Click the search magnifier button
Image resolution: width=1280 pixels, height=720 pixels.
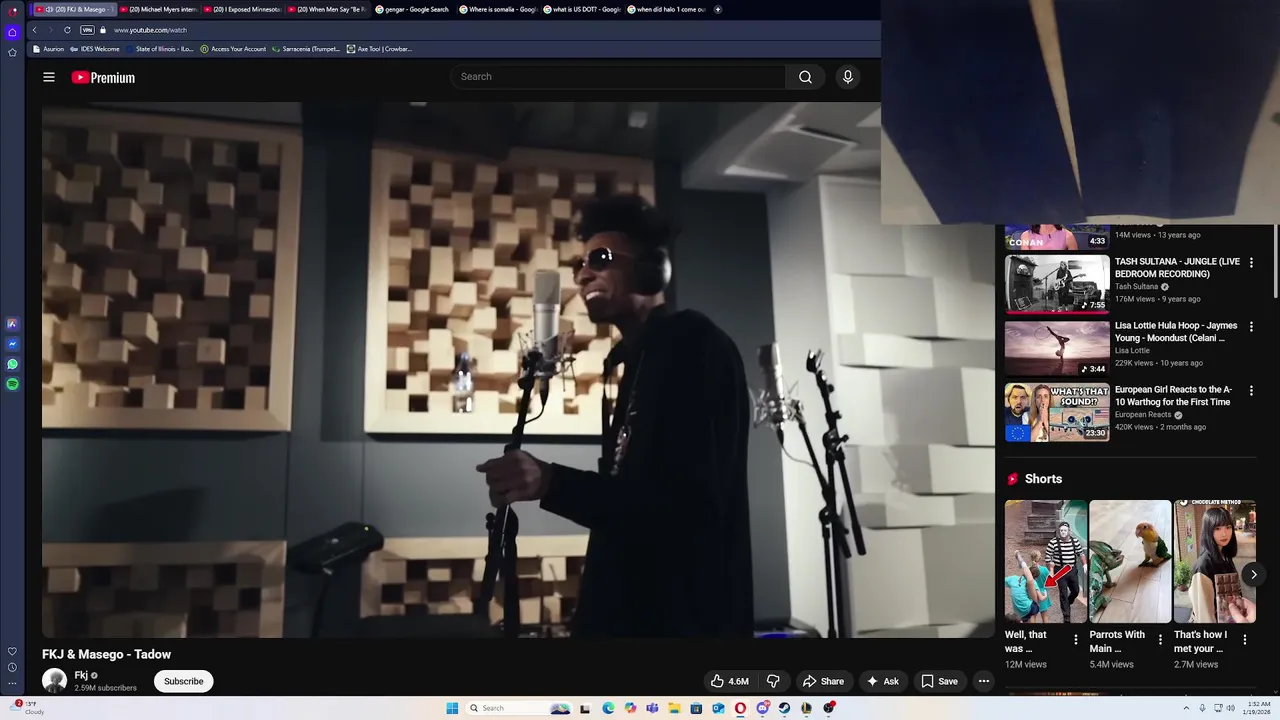pyautogui.click(x=805, y=77)
